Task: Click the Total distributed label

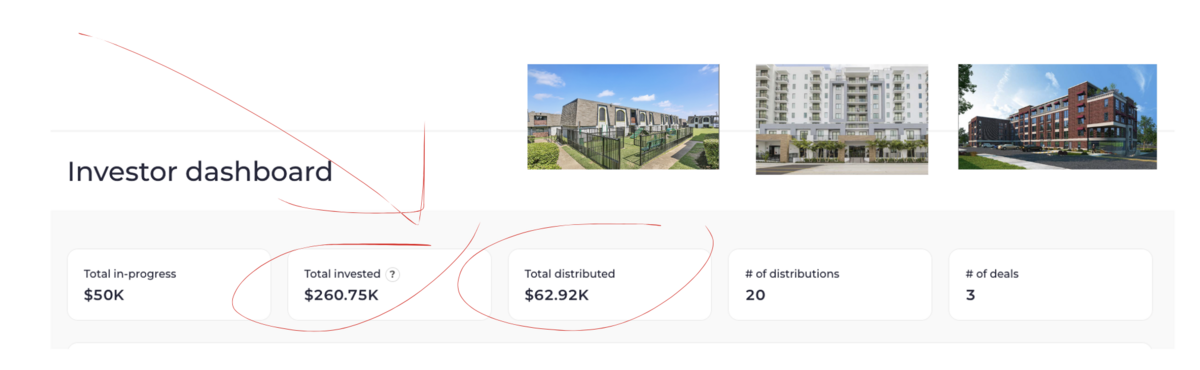Action: pyautogui.click(x=570, y=274)
